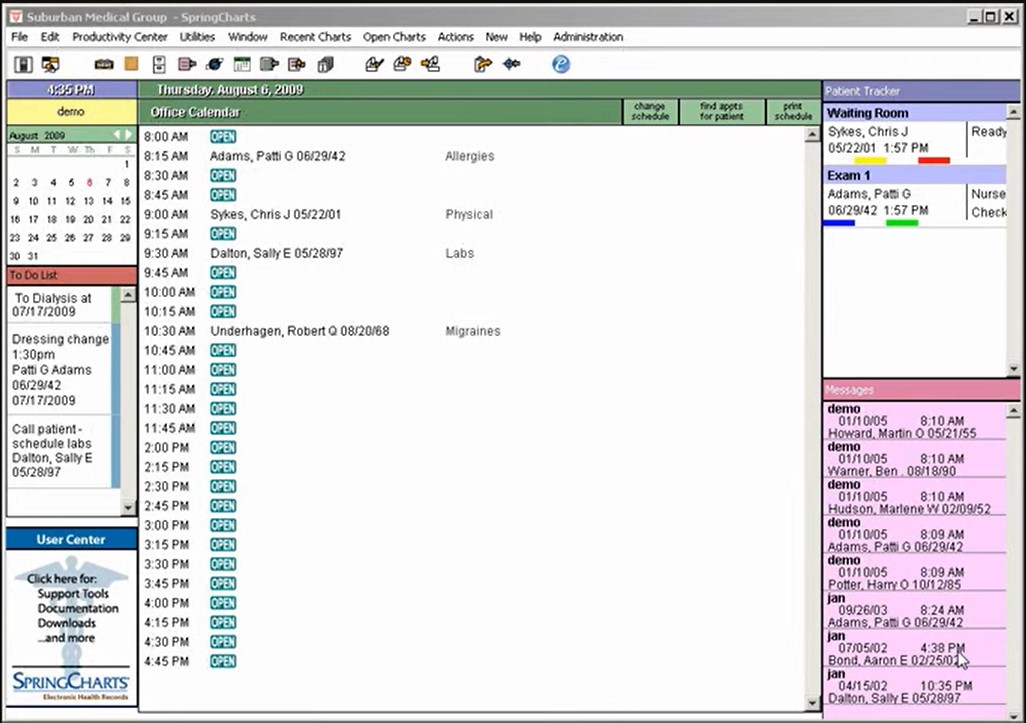This screenshot has height=723, width=1026.
Task: Advance the mini calendar with the right arrow
Action: [x=129, y=134]
